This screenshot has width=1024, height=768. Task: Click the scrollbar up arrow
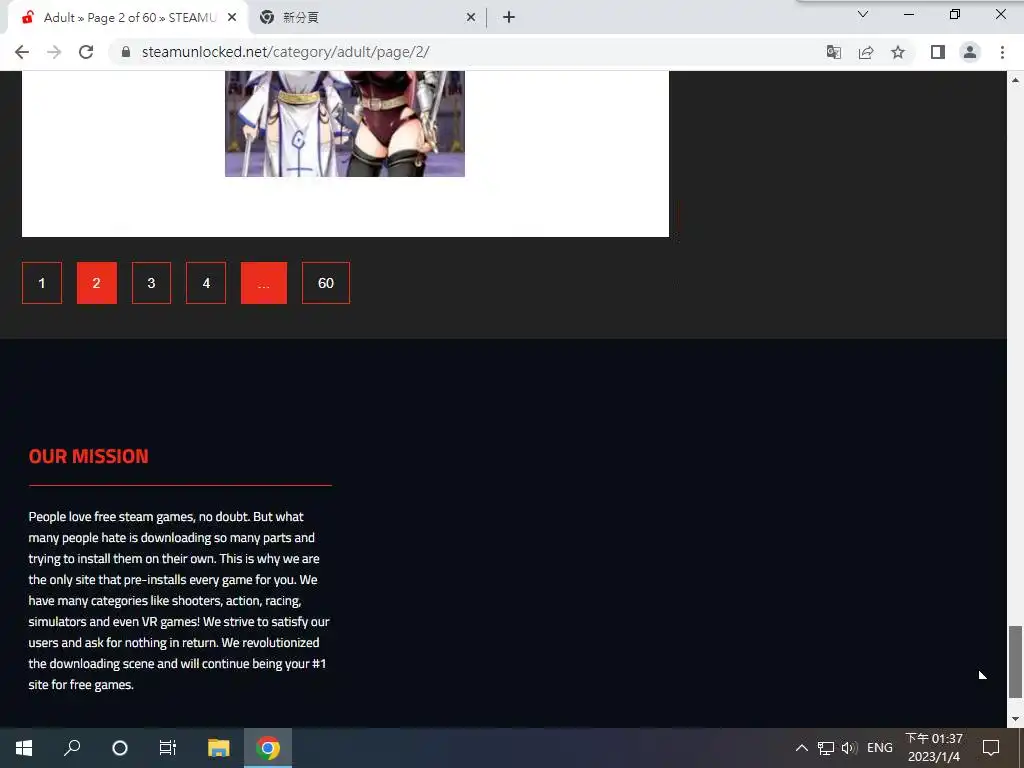coord(1015,80)
